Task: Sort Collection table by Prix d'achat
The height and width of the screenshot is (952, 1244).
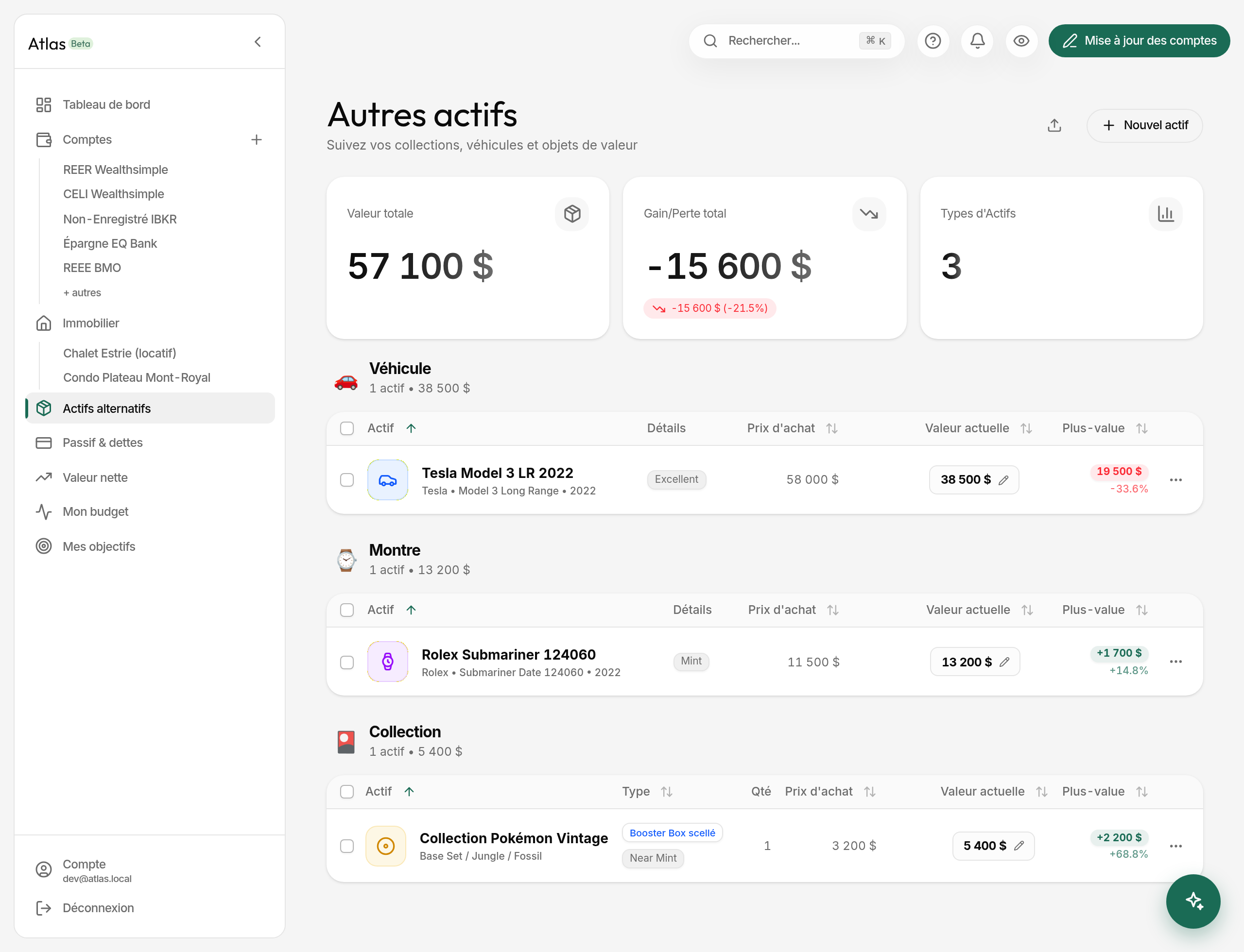Action: point(830,792)
